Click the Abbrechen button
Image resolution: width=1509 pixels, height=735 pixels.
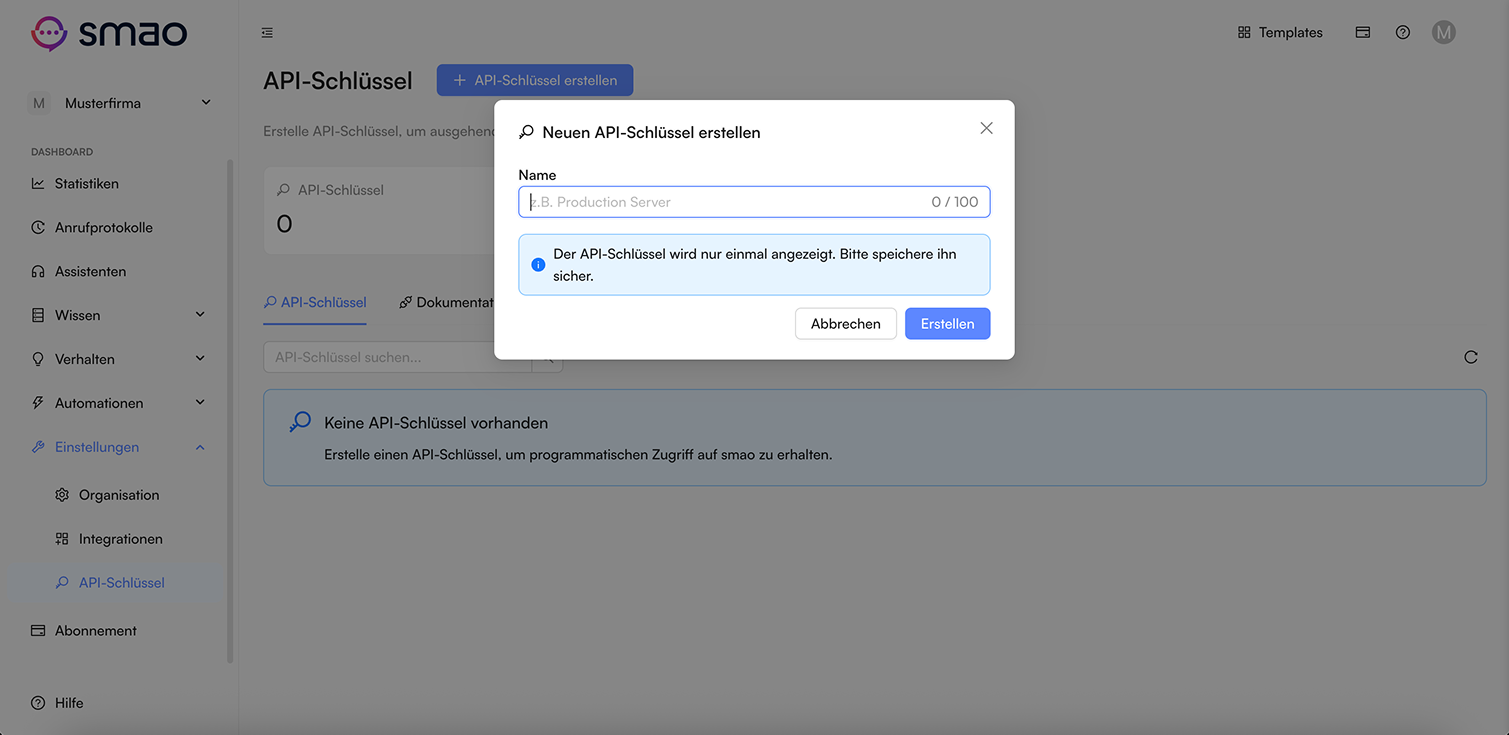846,324
